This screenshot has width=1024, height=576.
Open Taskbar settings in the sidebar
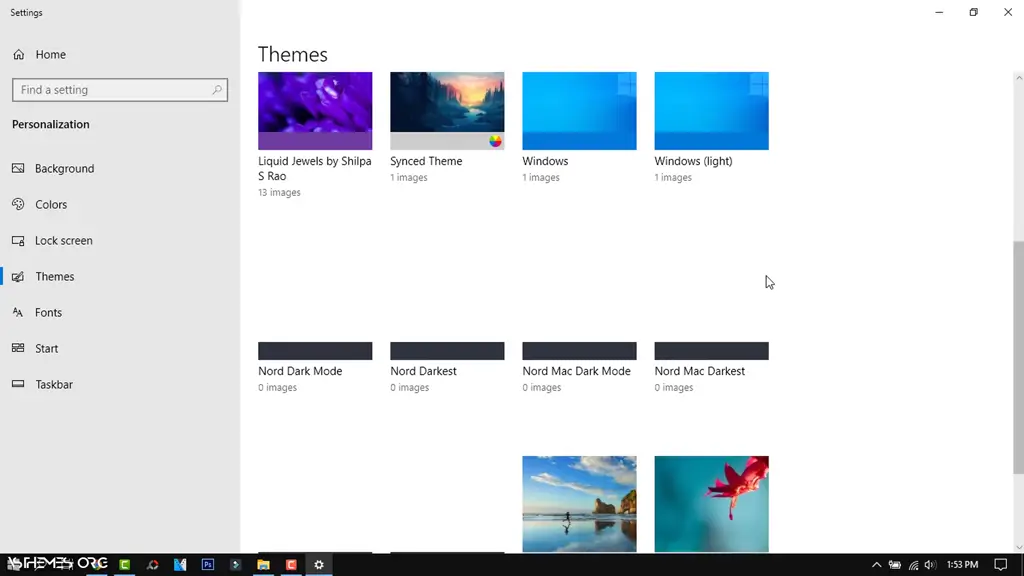(53, 384)
